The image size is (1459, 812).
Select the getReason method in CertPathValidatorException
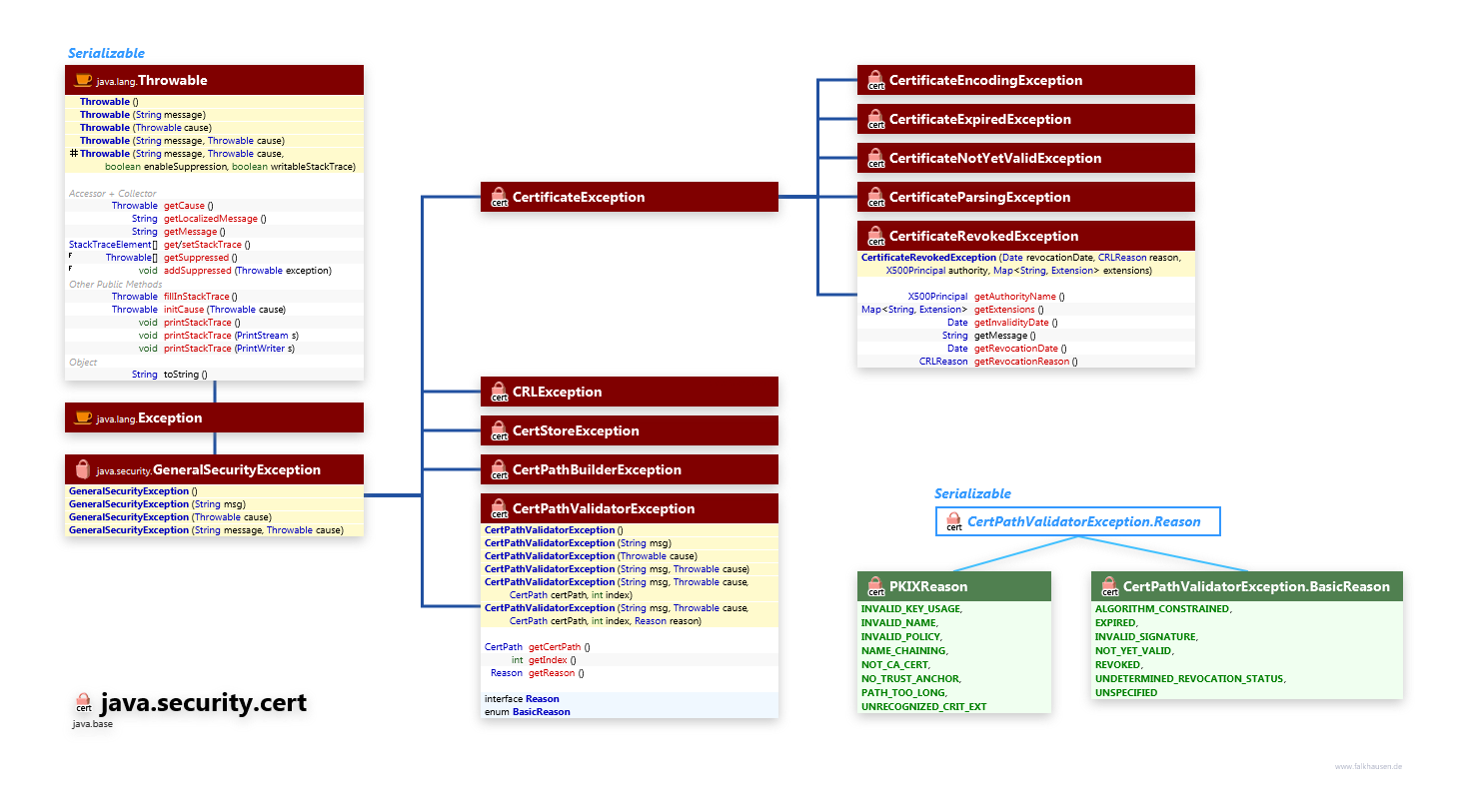point(552,673)
